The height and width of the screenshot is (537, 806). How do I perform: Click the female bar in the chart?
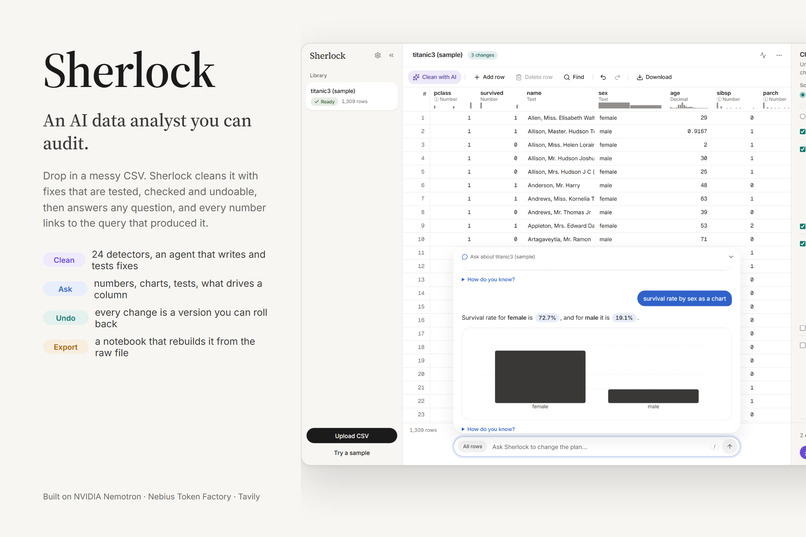(540, 377)
